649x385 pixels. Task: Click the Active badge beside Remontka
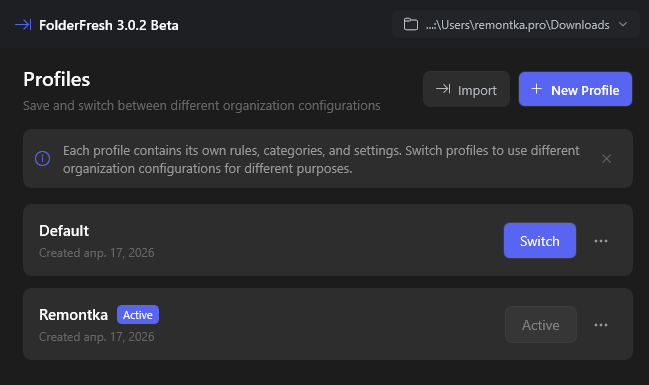point(138,315)
